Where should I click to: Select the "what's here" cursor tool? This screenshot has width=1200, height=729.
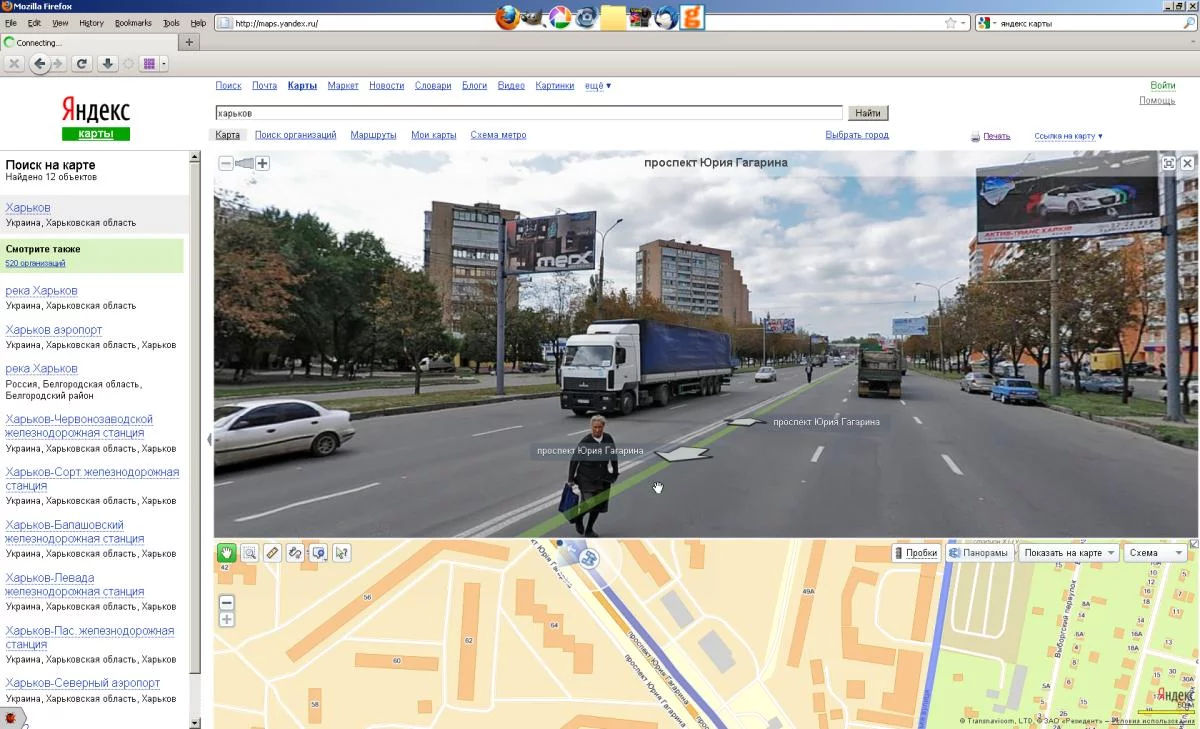pyautogui.click(x=341, y=552)
